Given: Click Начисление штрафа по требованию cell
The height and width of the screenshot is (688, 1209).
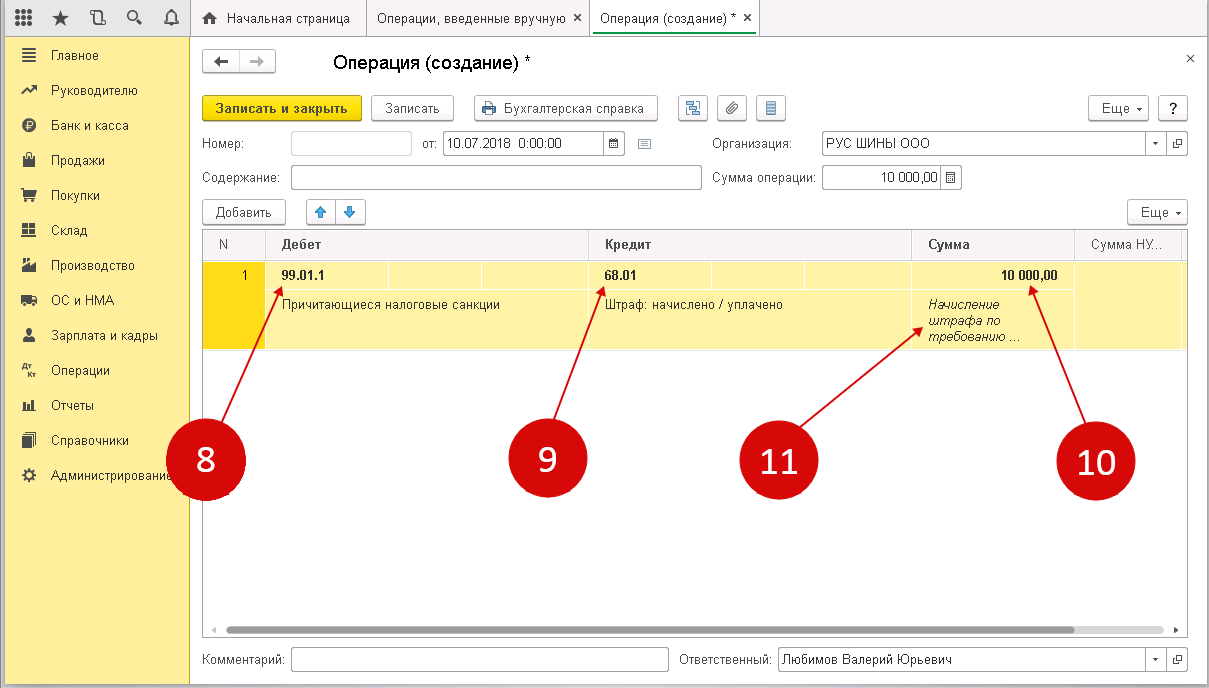Looking at the screenshot, I should (x=992, y=320).
